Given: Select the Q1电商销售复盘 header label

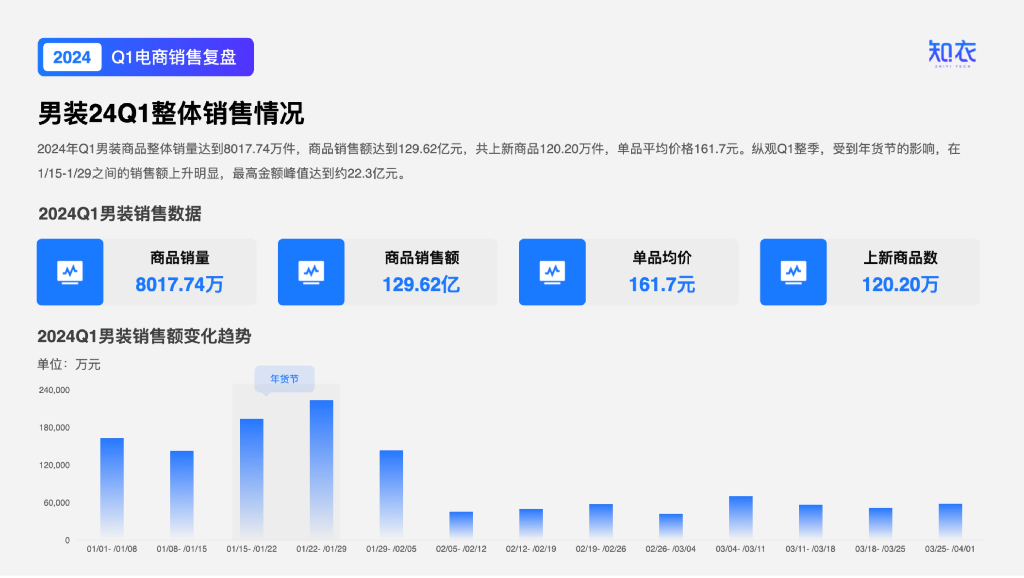Looking at the screenshot, I should coord(174,57).
